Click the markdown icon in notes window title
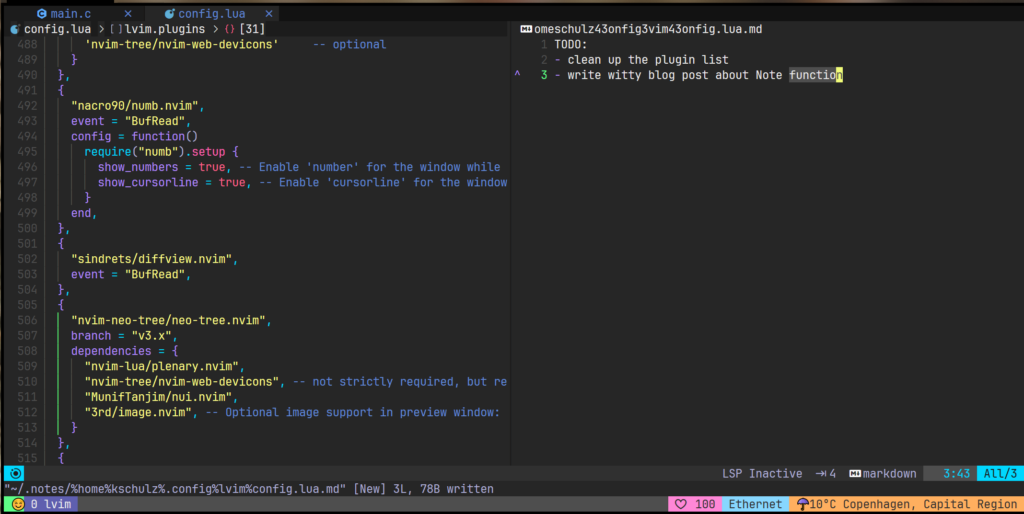 coord(526,29)
